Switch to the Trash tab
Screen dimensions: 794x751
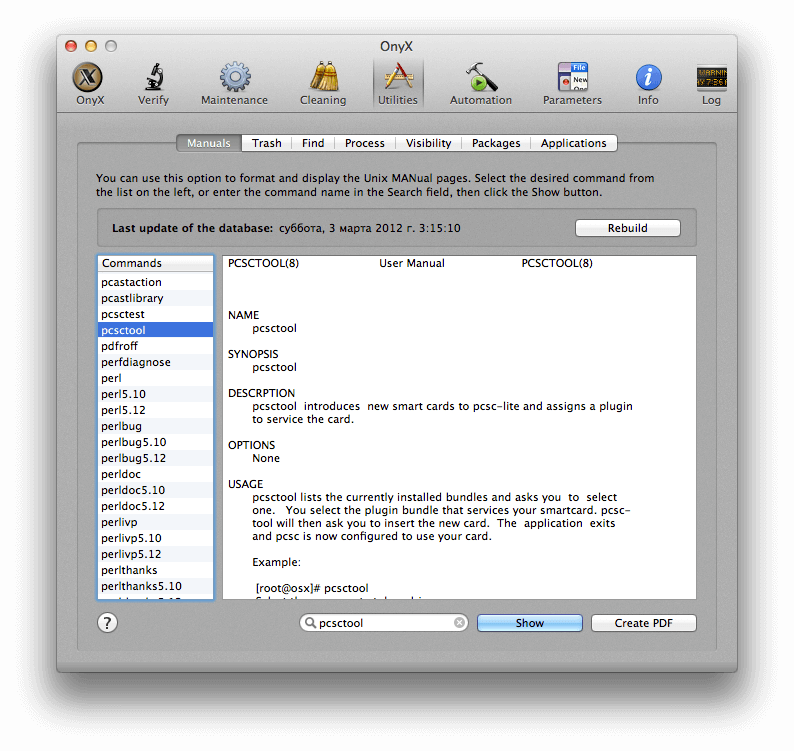point(267,143)
